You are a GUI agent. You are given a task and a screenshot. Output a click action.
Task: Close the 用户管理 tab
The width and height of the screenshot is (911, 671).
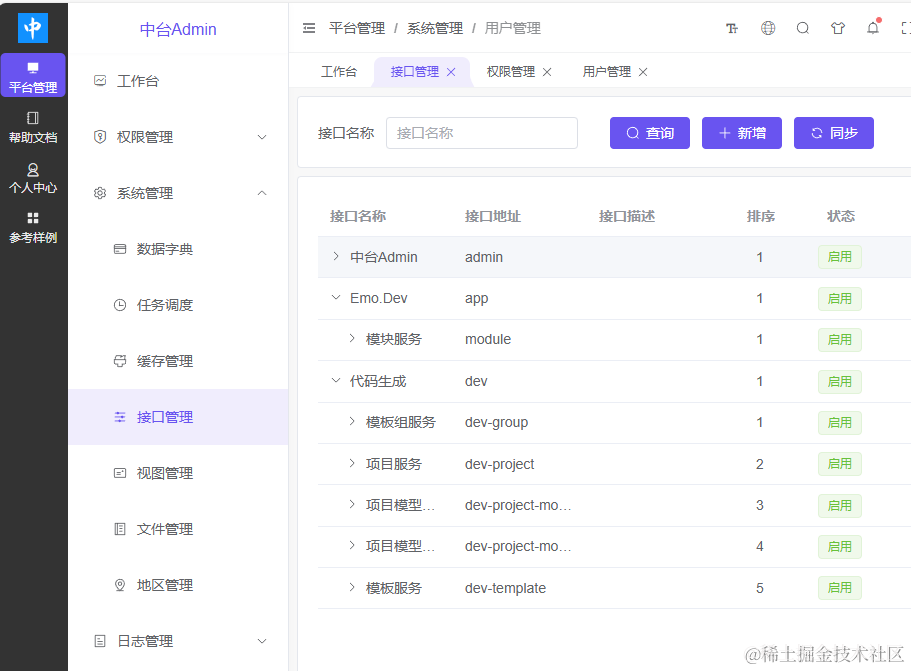pos(643,72)
